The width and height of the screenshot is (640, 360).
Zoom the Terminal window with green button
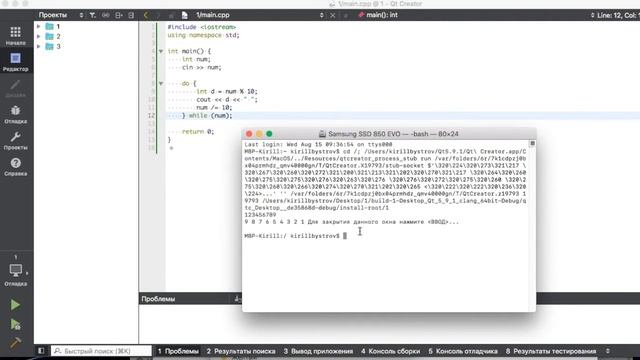point(269,133)
